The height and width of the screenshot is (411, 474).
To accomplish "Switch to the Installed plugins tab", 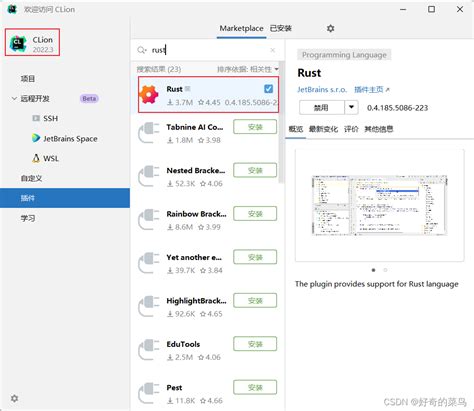I will coord(281,28).
